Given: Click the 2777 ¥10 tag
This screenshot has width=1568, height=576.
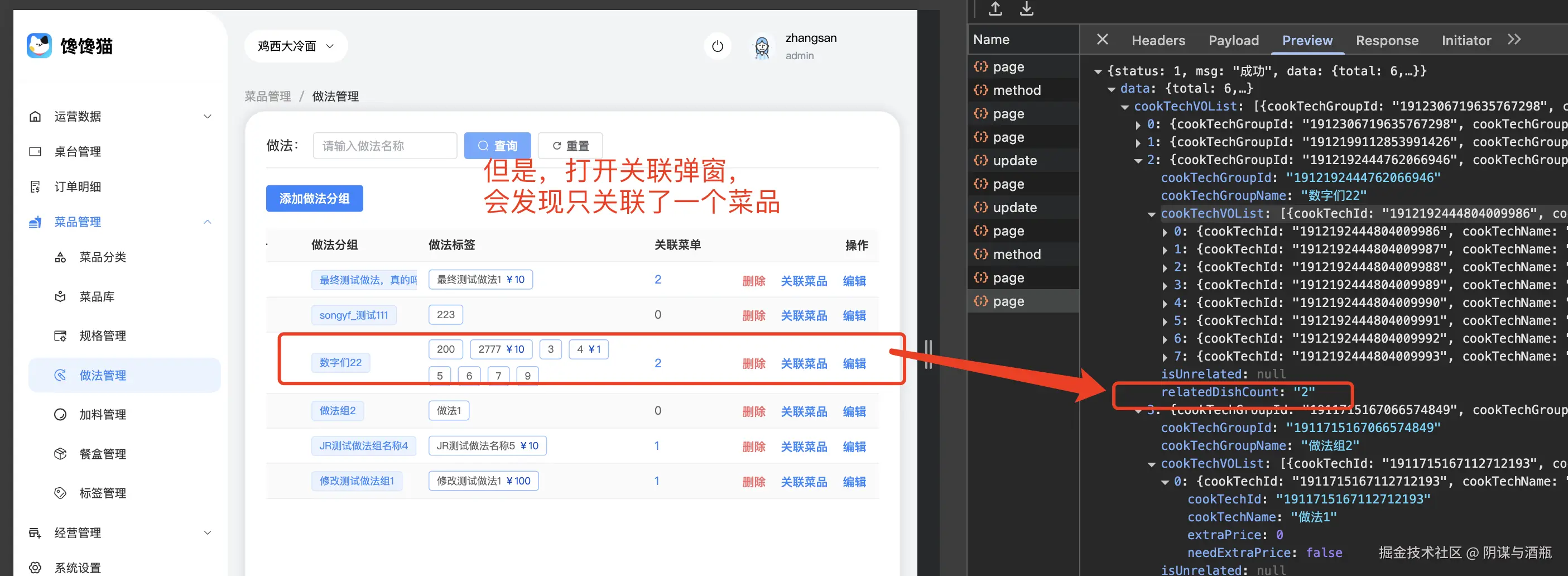Looking at the screenshot, I should tap(501, 349).
